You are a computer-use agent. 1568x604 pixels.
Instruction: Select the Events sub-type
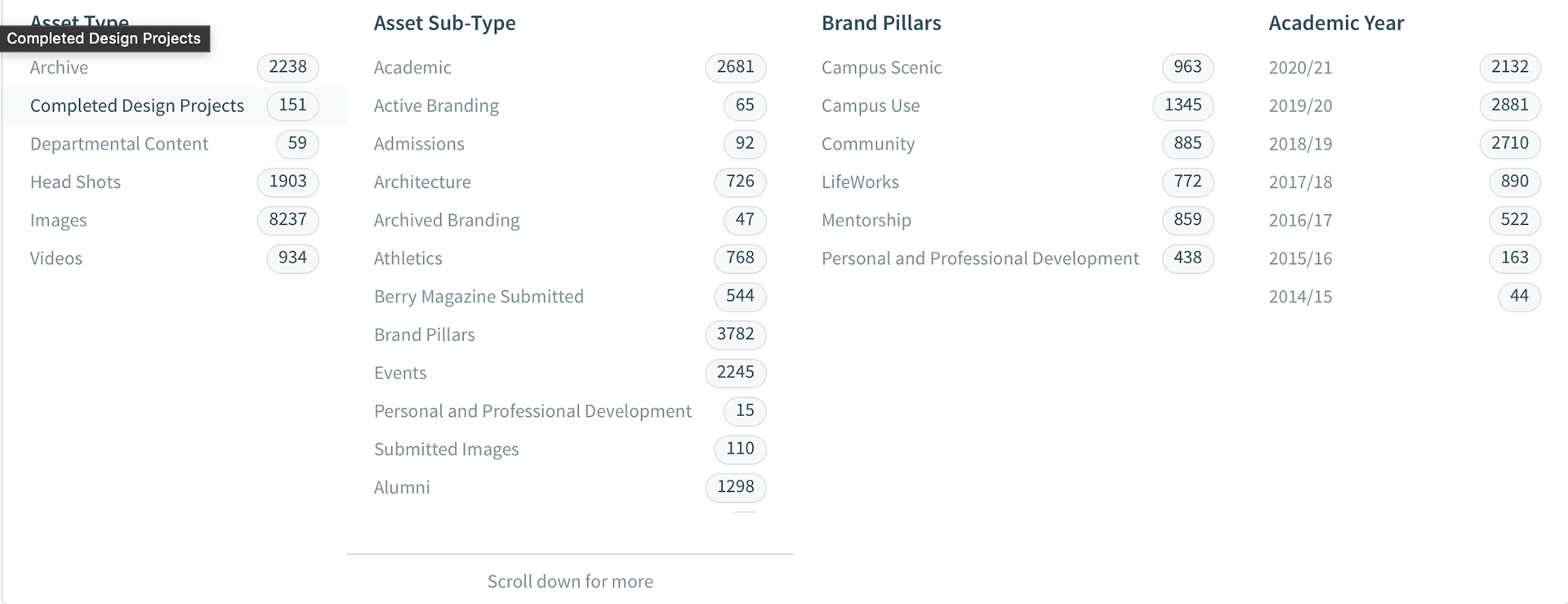(570, 373)
